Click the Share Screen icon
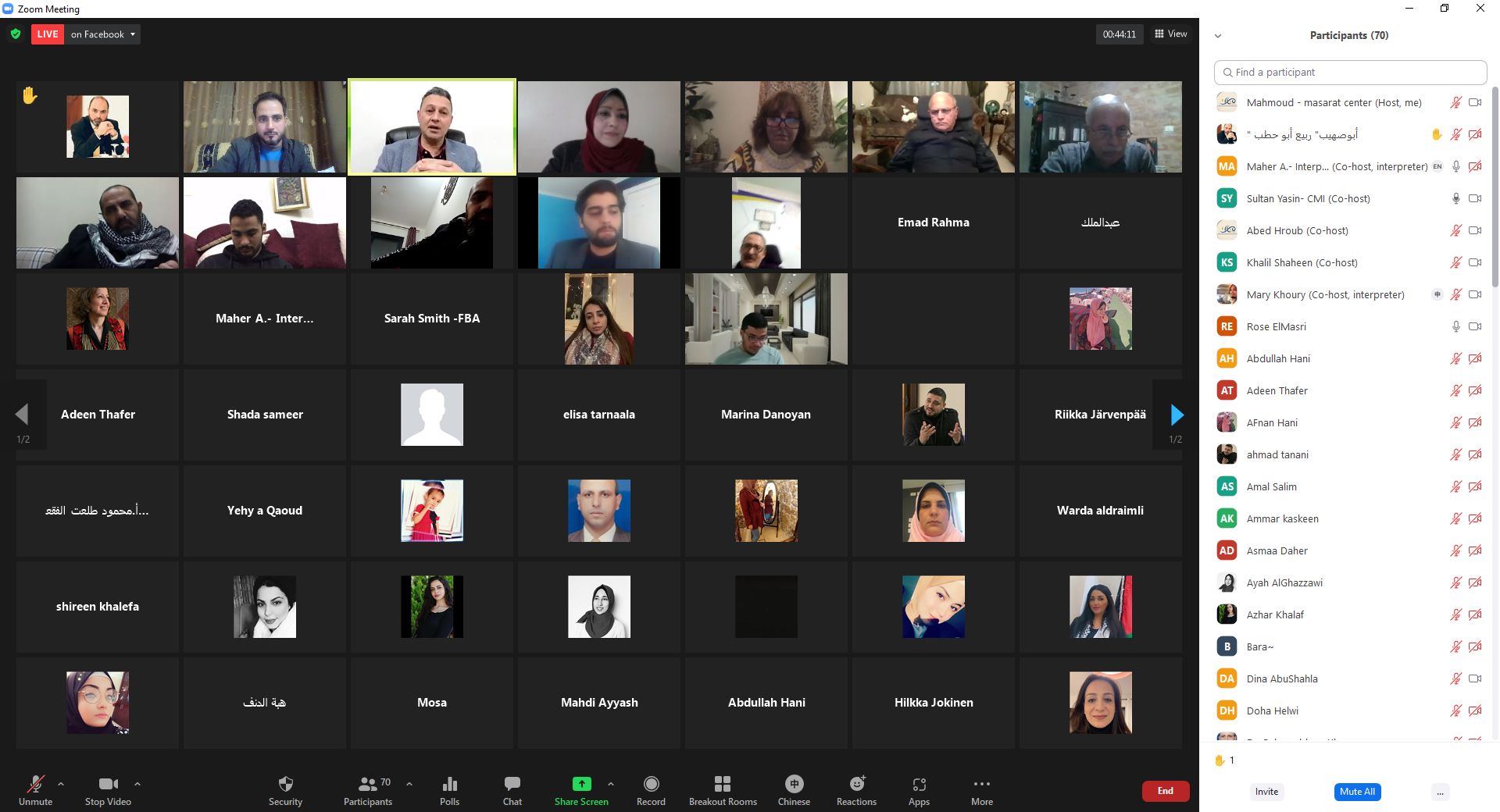Viewport: 1500px width, 812px height. [x=581, y=784]
